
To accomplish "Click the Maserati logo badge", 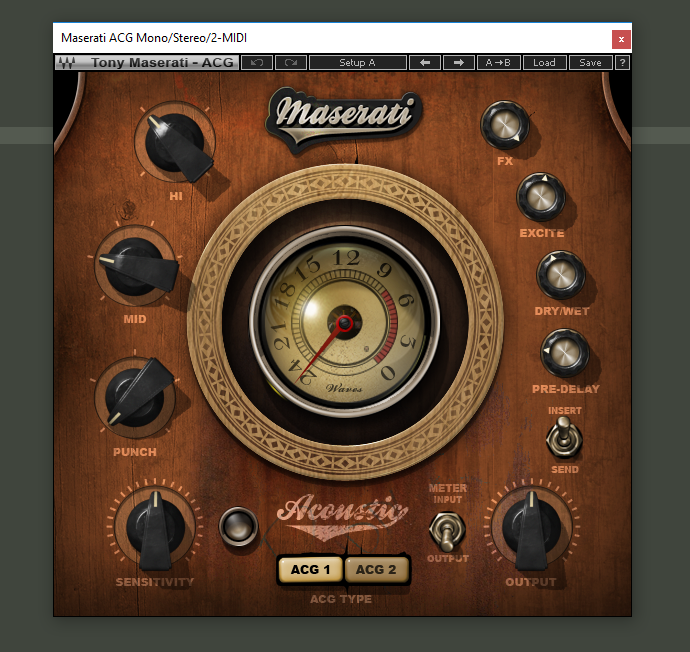I will tap(344, 118).
